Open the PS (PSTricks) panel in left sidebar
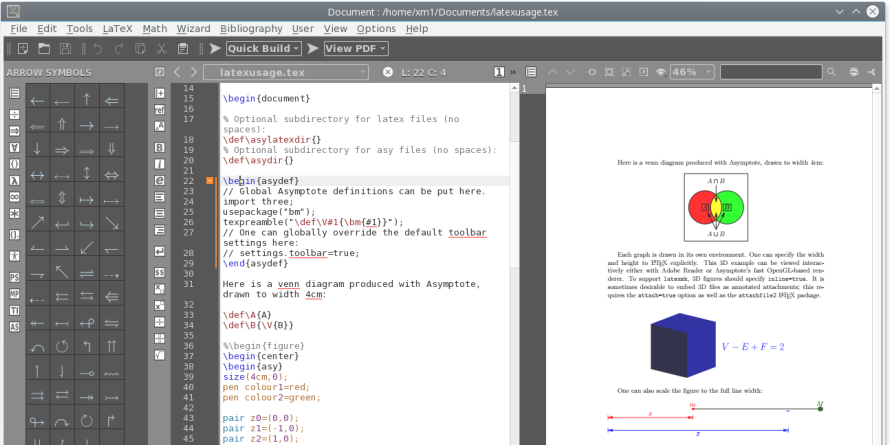This screenshot has width=890, height=445. pos(14,276)
